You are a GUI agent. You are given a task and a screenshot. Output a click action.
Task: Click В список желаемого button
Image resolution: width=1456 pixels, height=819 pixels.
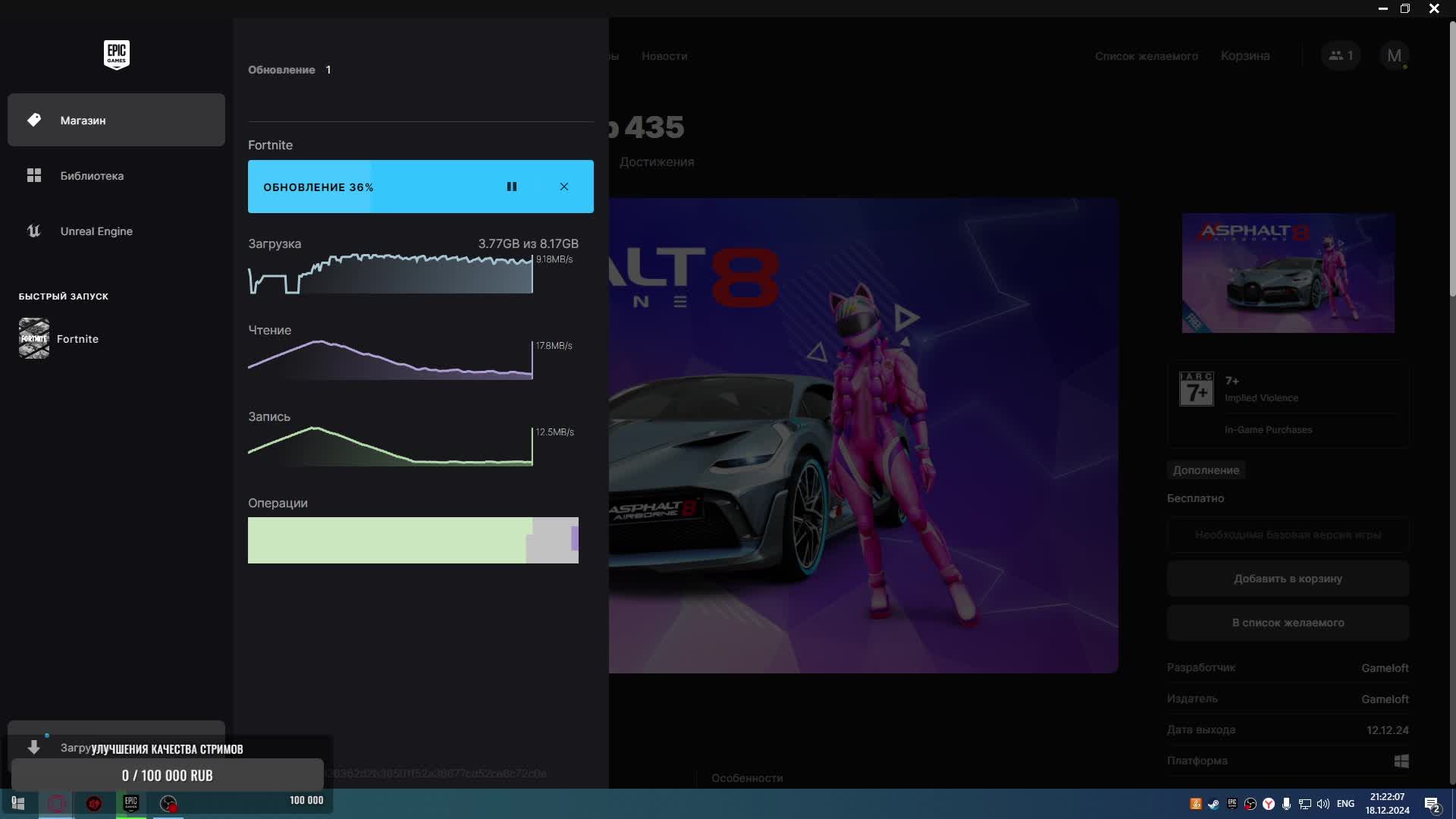(x=1287, y=623)
